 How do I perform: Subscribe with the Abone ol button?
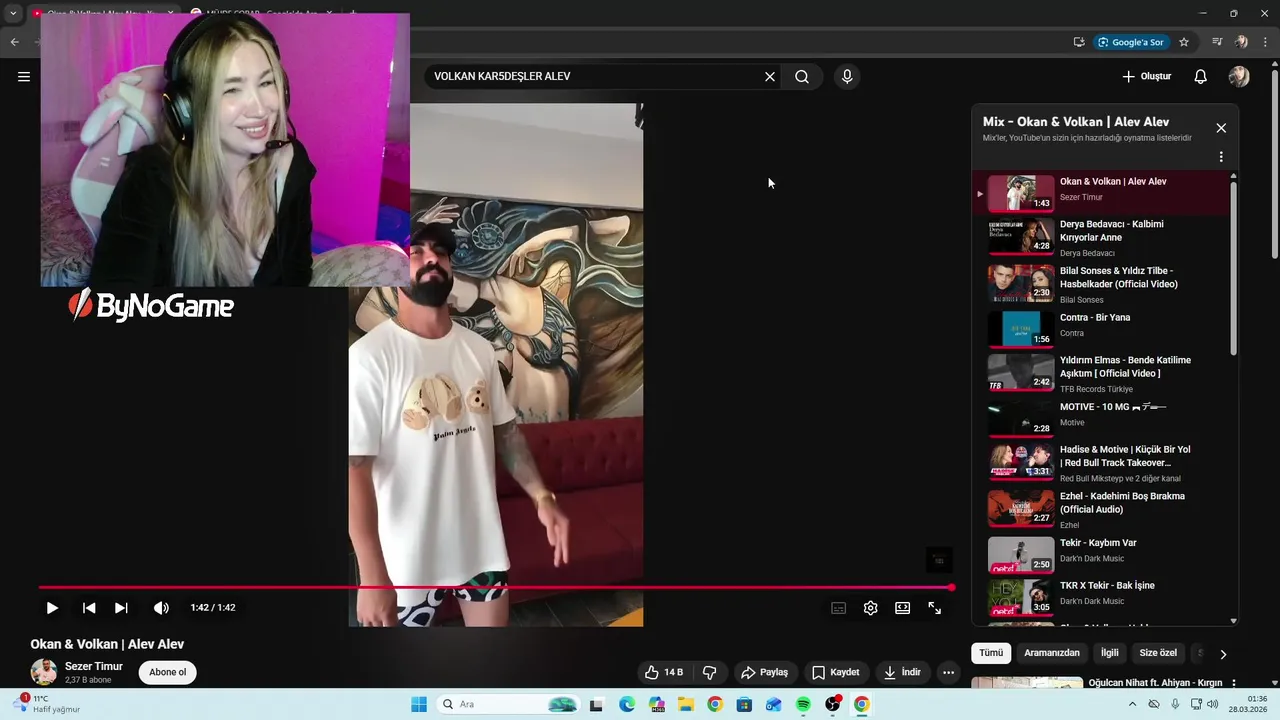click(x=168, y=672)
